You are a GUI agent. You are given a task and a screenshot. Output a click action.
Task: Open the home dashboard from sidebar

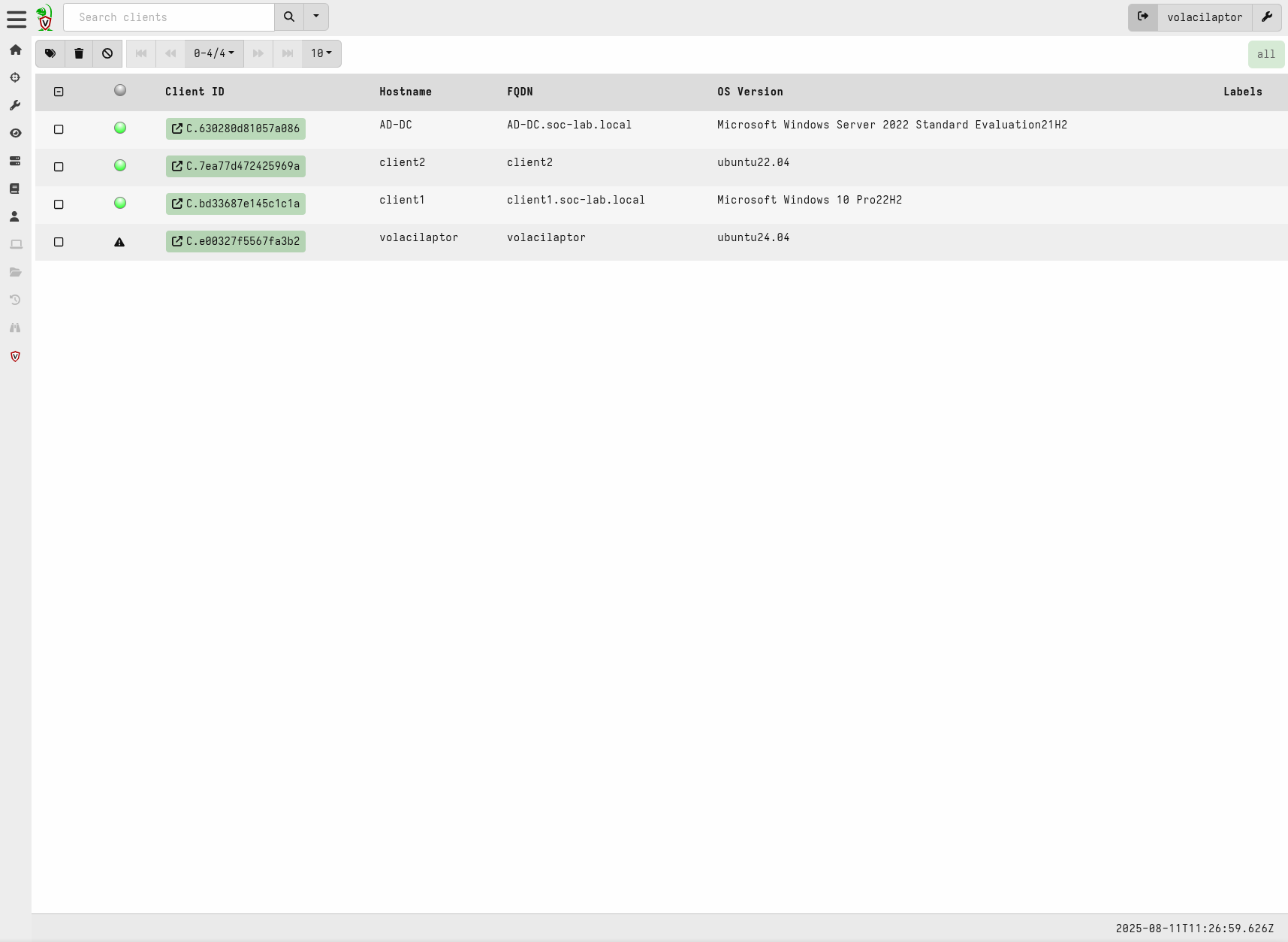pyautogui.click(x=15, y=50)
